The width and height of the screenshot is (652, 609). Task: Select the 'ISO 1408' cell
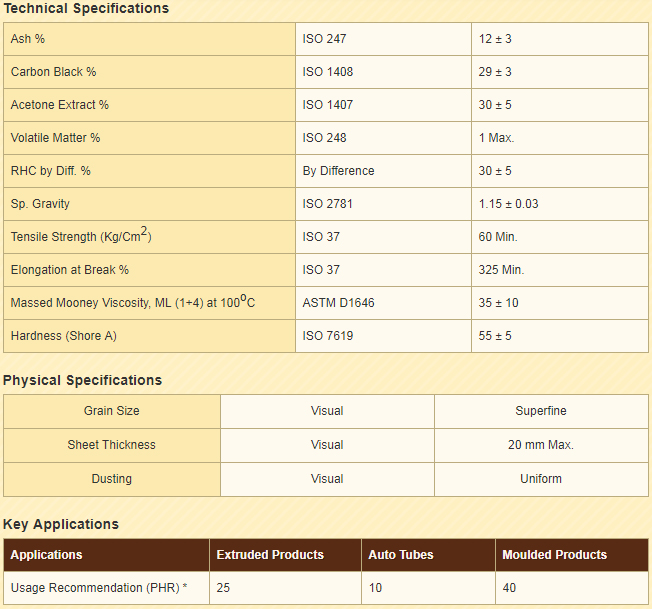click(383, 72)
